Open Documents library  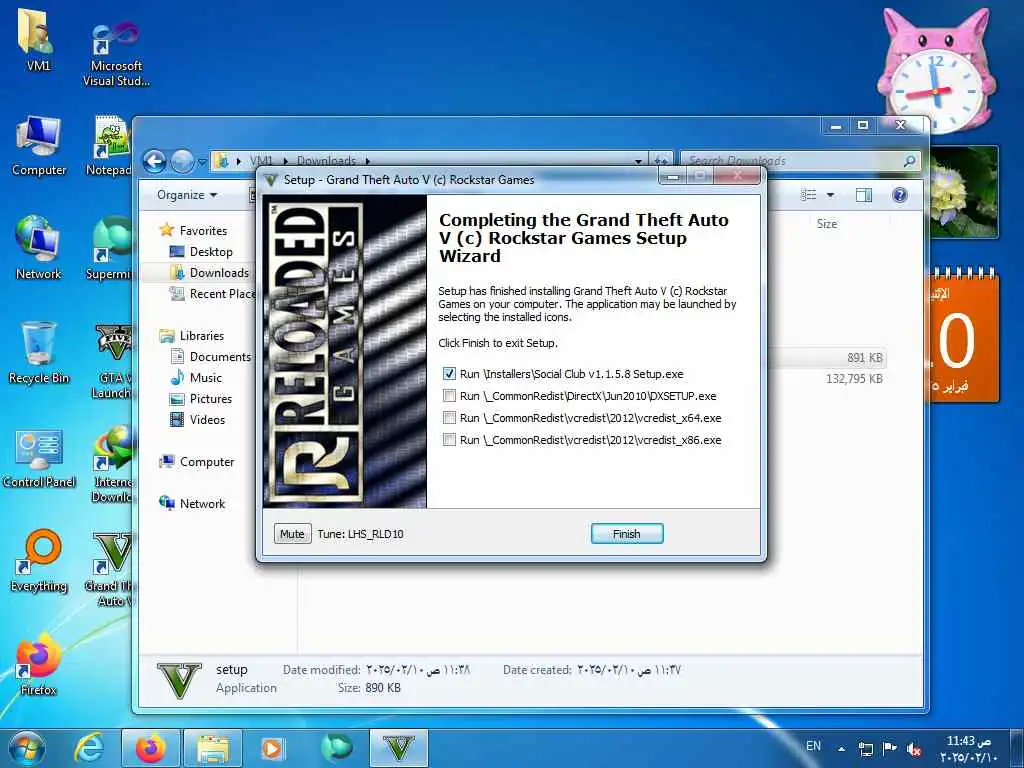point(210,357)
